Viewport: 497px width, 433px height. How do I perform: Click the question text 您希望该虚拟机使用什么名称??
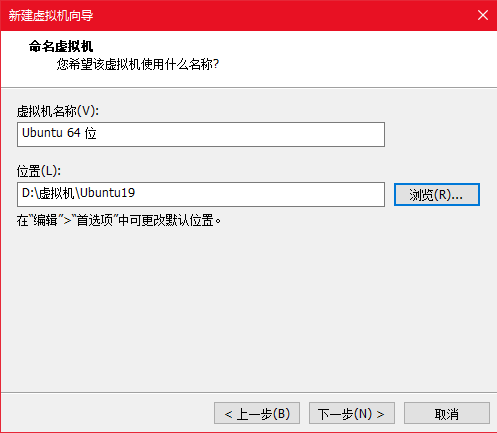point(138,64)
